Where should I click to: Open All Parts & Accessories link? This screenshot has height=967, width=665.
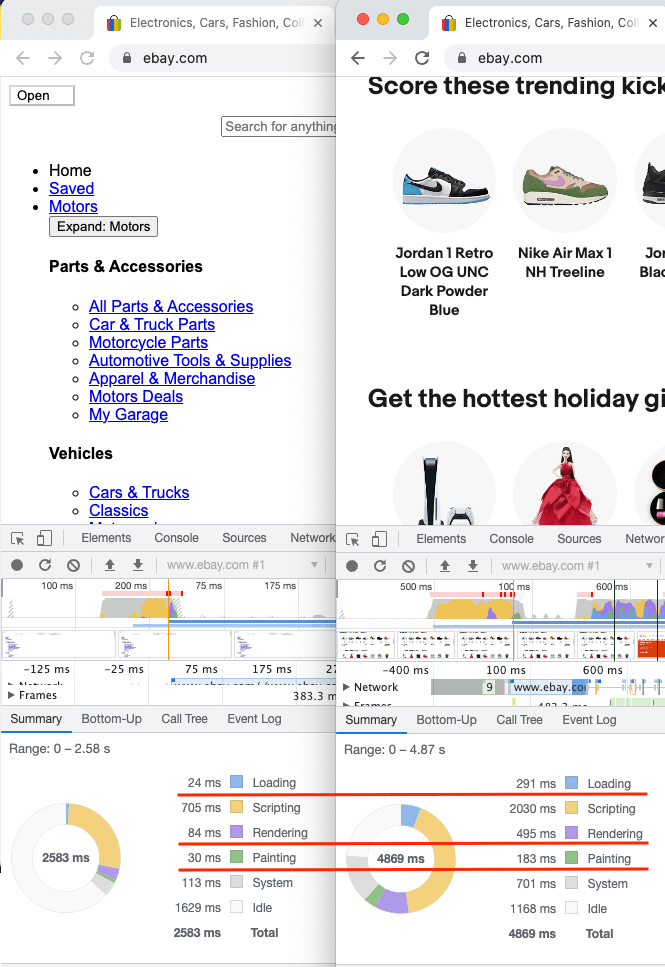(171, 307)
